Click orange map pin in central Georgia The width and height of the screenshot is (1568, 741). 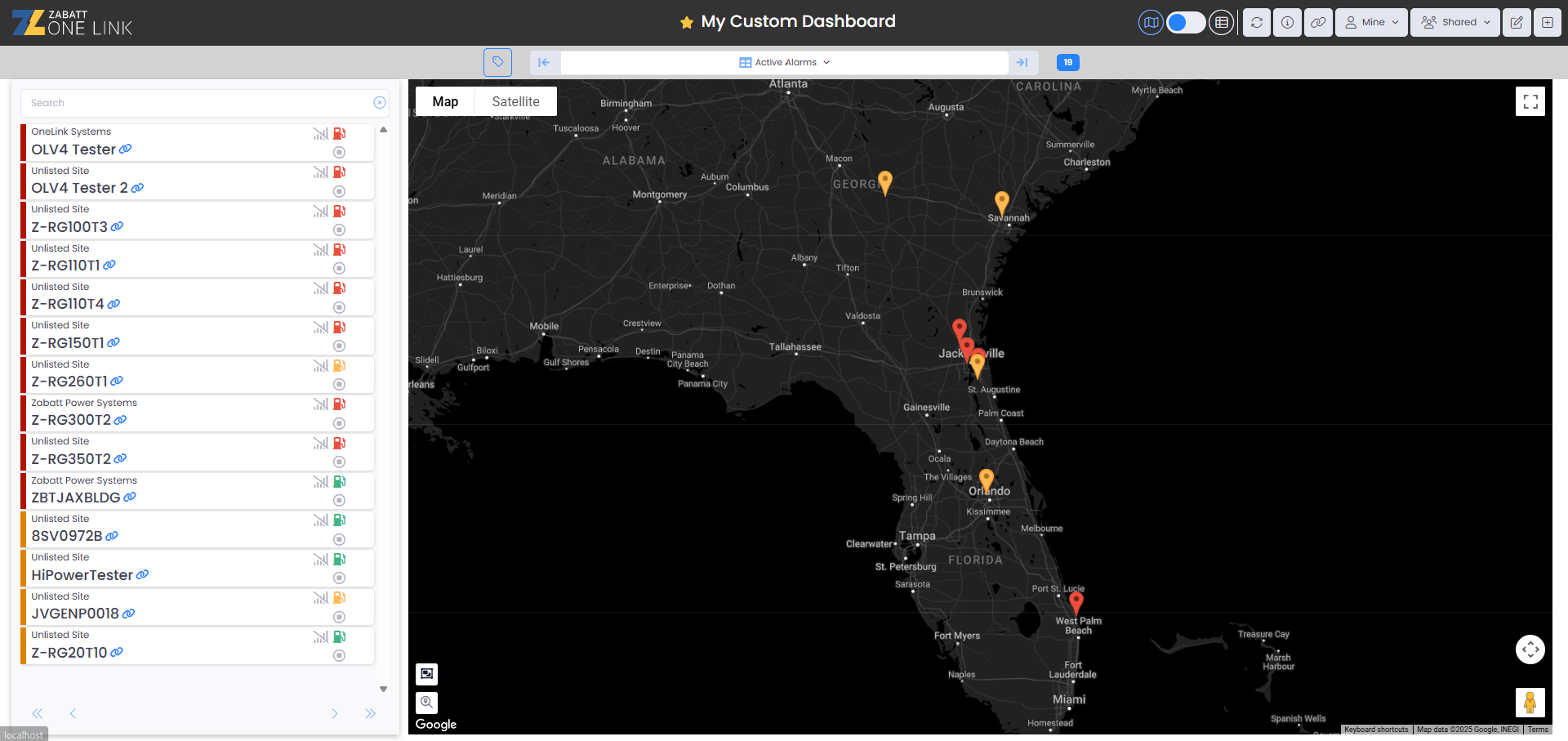coord(885,183)
